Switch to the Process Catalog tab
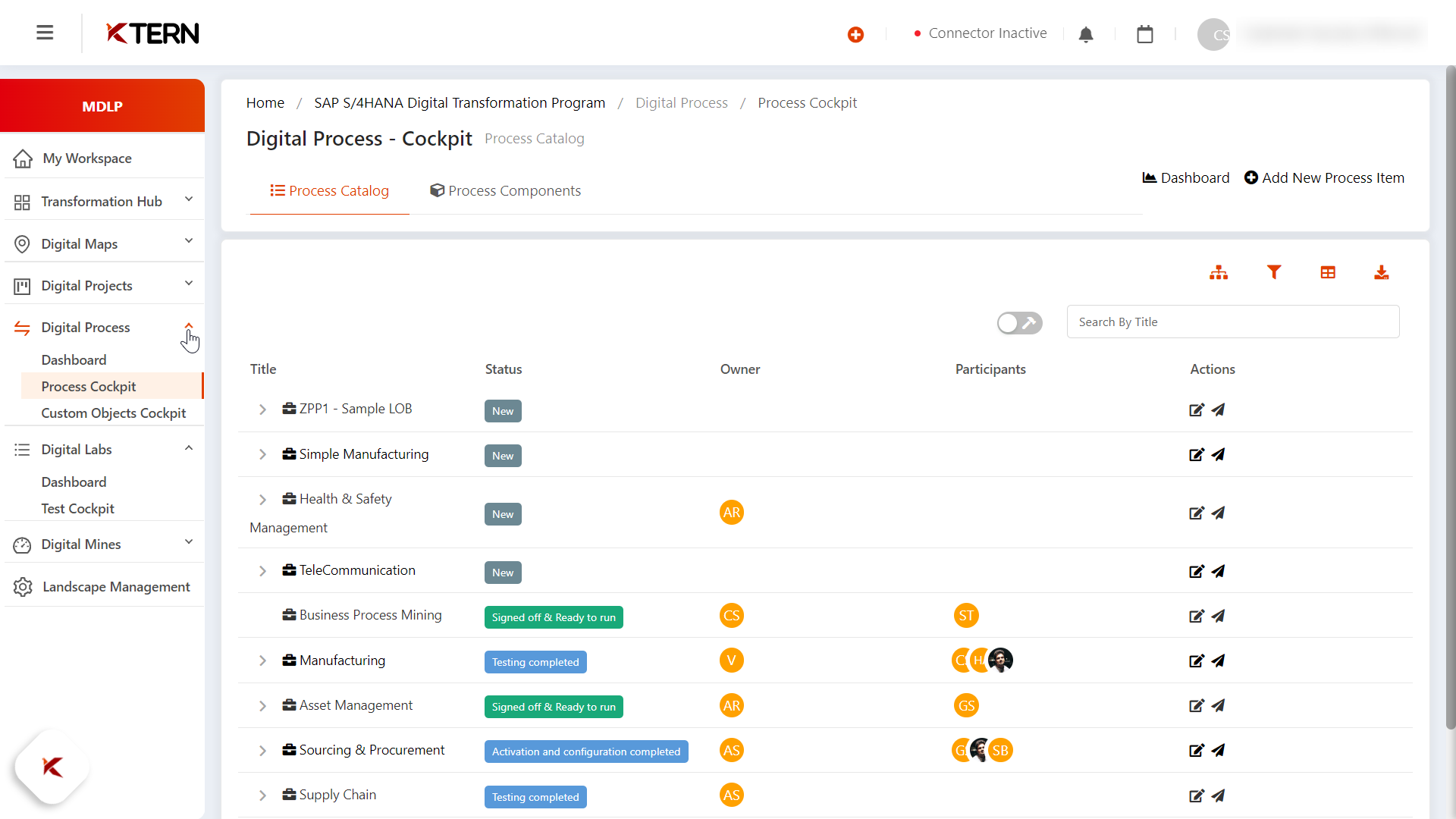1456x819 pixels. point(330,191)
